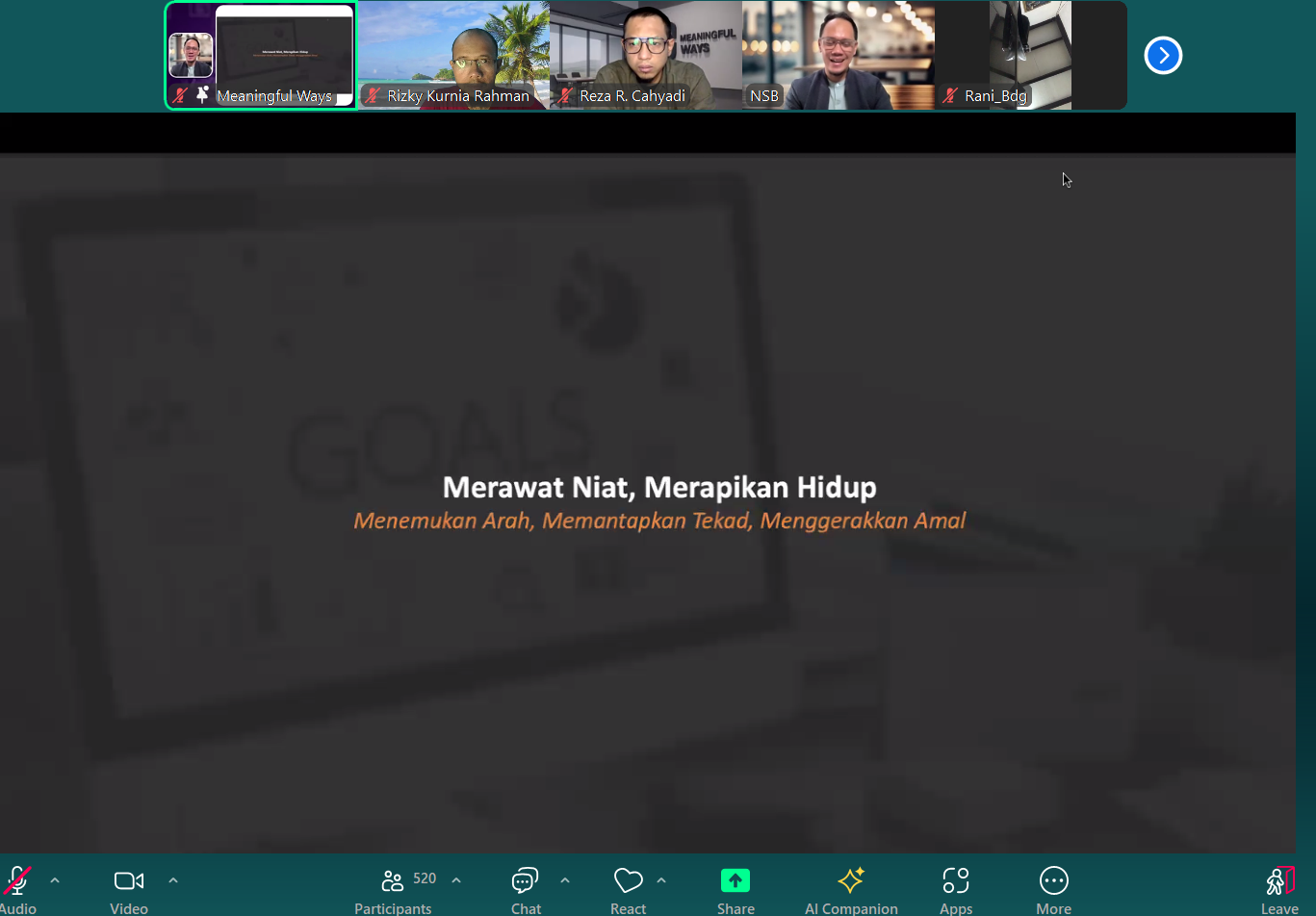Select Reza R. Cahyadi video tile
This screenshot has height=916, width=1316.
646,55
